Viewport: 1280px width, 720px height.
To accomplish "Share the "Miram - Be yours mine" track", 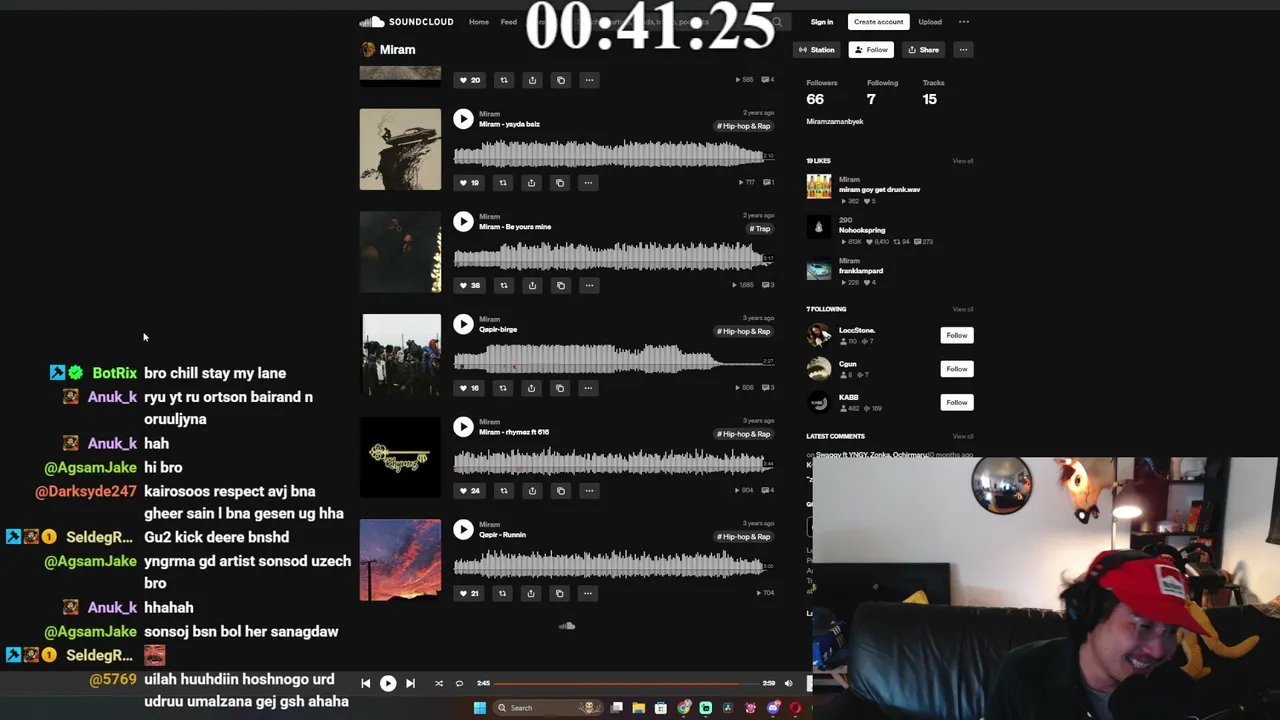I will point(531,285).
